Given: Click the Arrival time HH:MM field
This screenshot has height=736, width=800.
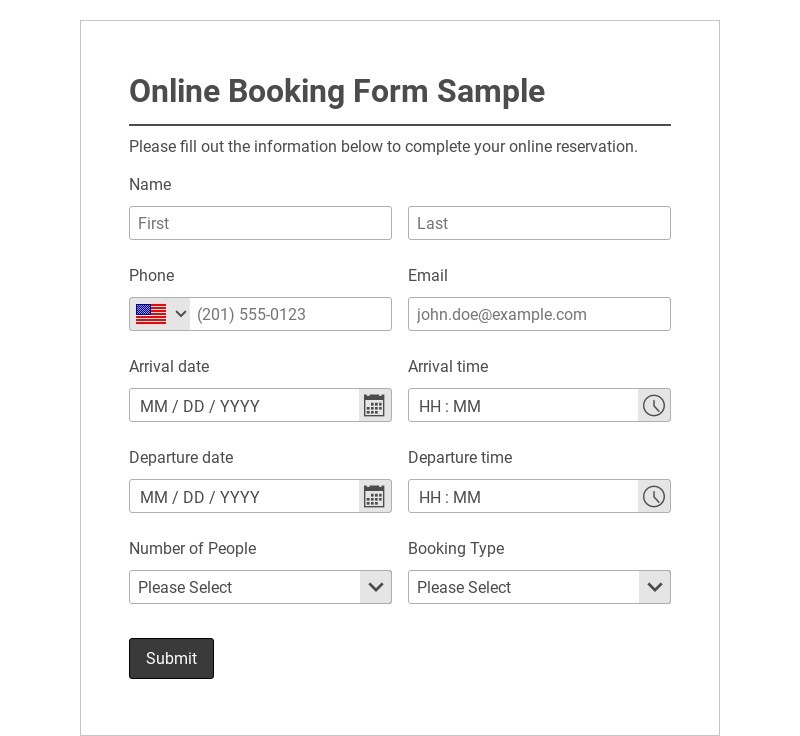Looking at the screenshot, I should (523, 406).
